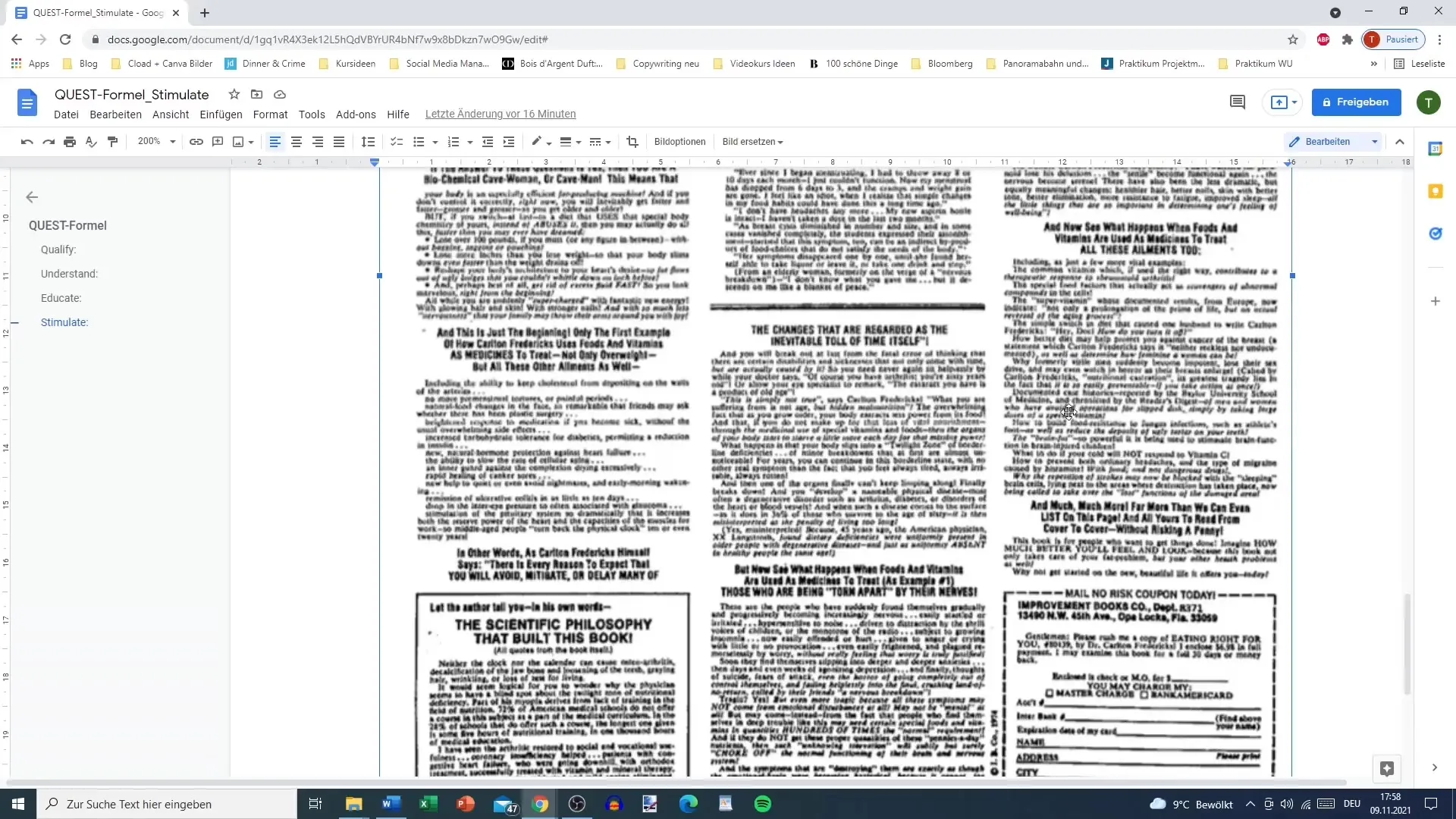
Task: Toggle bulleted list
Action: (x=419, y=142)
